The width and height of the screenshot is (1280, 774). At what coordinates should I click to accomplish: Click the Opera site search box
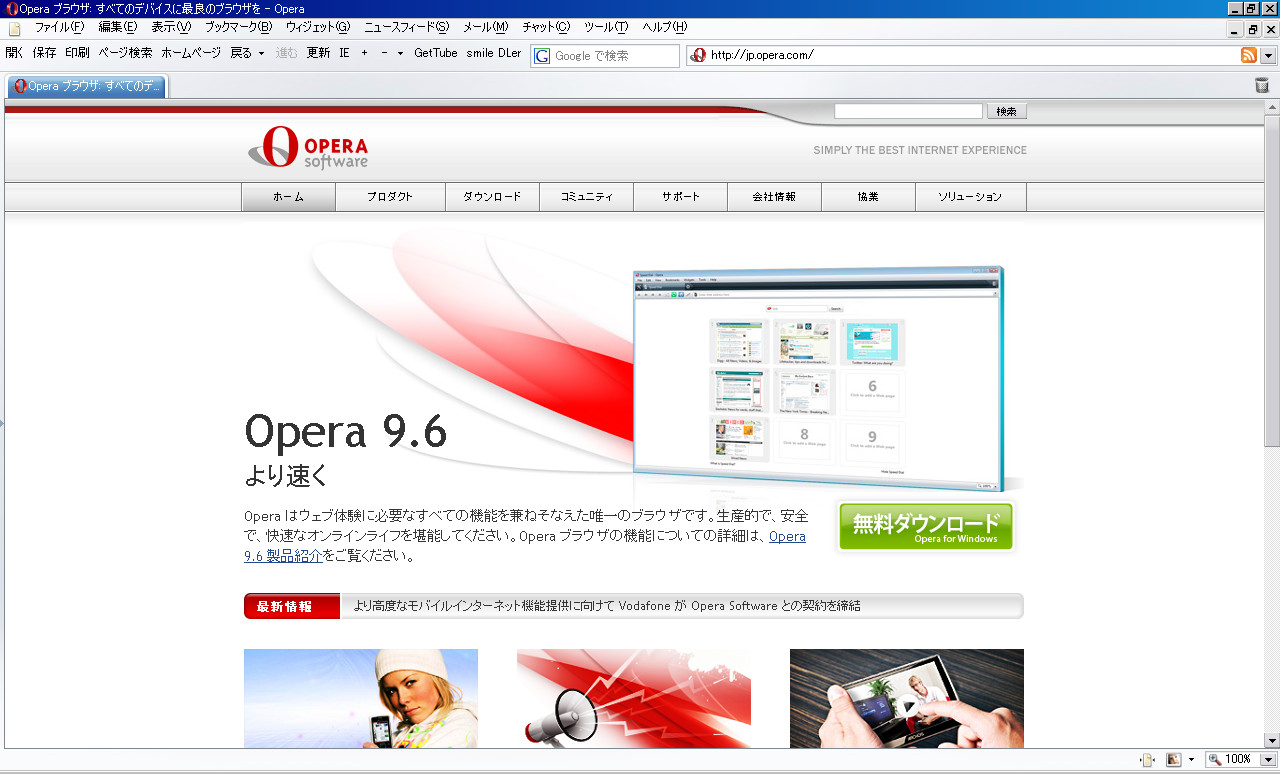click(909, 111)
